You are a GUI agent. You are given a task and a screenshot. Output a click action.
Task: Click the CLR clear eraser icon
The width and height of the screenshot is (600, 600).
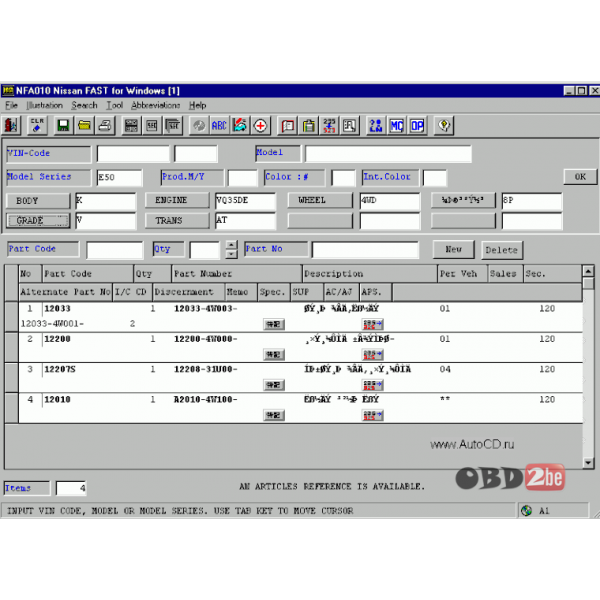click(x=37, y=125)
